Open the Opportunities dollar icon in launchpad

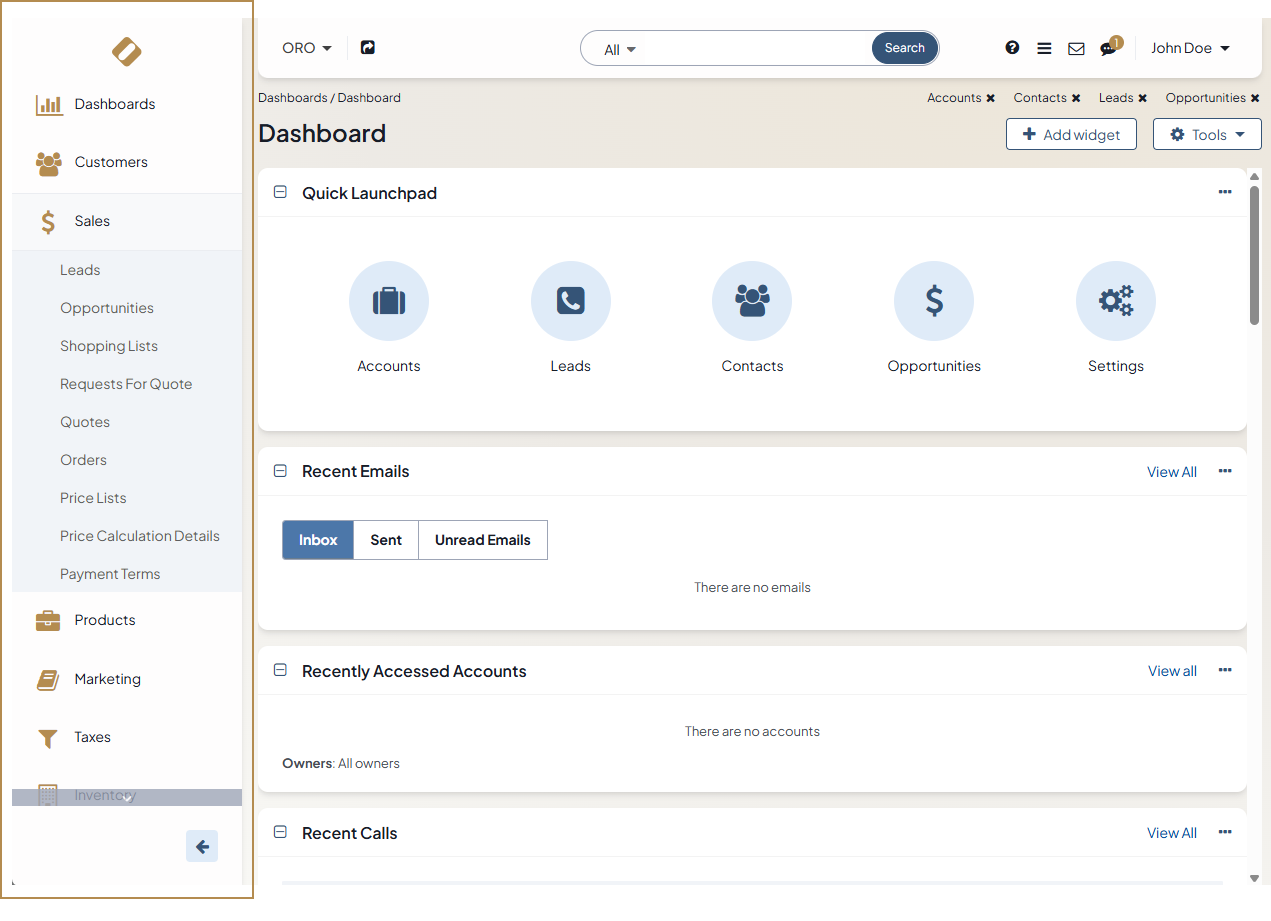pyautogui.click(x=934, y=301)
